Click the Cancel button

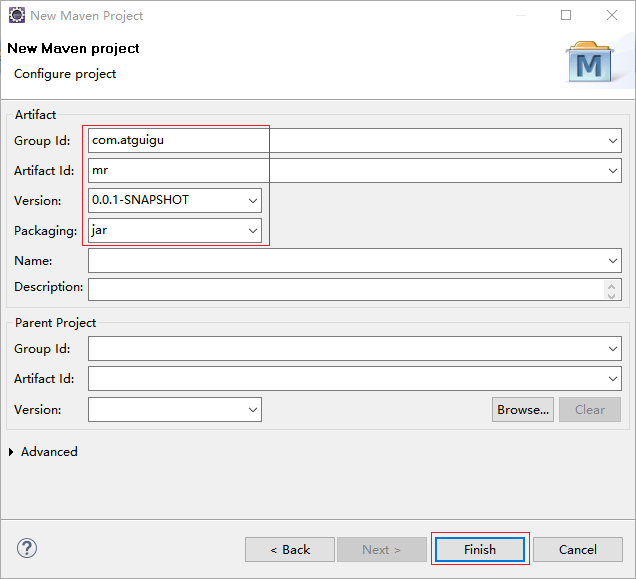tap(578, 549)
